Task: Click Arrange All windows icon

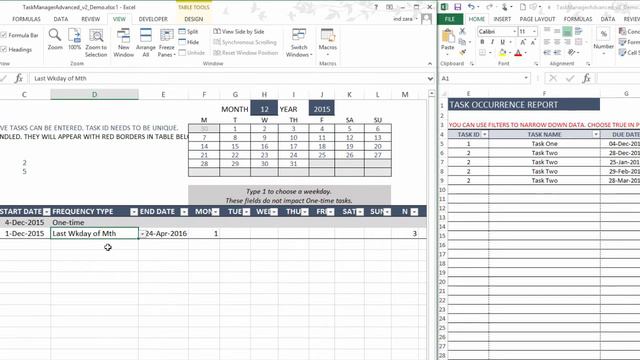Action: tap(146, 36)
